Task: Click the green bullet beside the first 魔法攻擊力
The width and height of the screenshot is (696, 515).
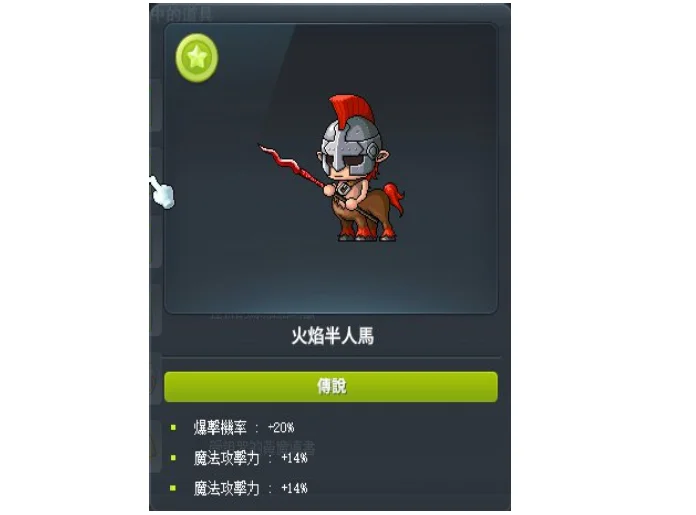Action: coord(173,458)
